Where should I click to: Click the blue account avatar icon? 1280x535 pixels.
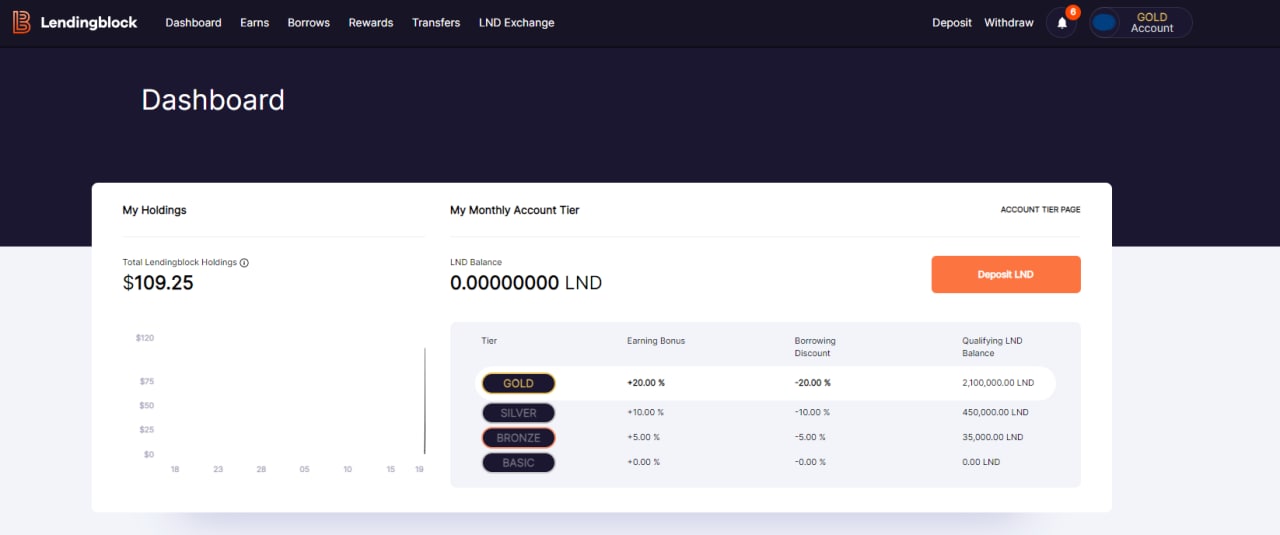click(x=1105, y=23)
